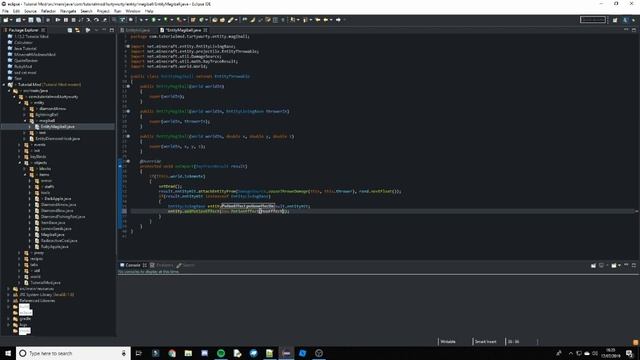Viewport: 640px width, 360px height.
Task: Click the Open Perspective icon at top right
Action: pos(615,20)
